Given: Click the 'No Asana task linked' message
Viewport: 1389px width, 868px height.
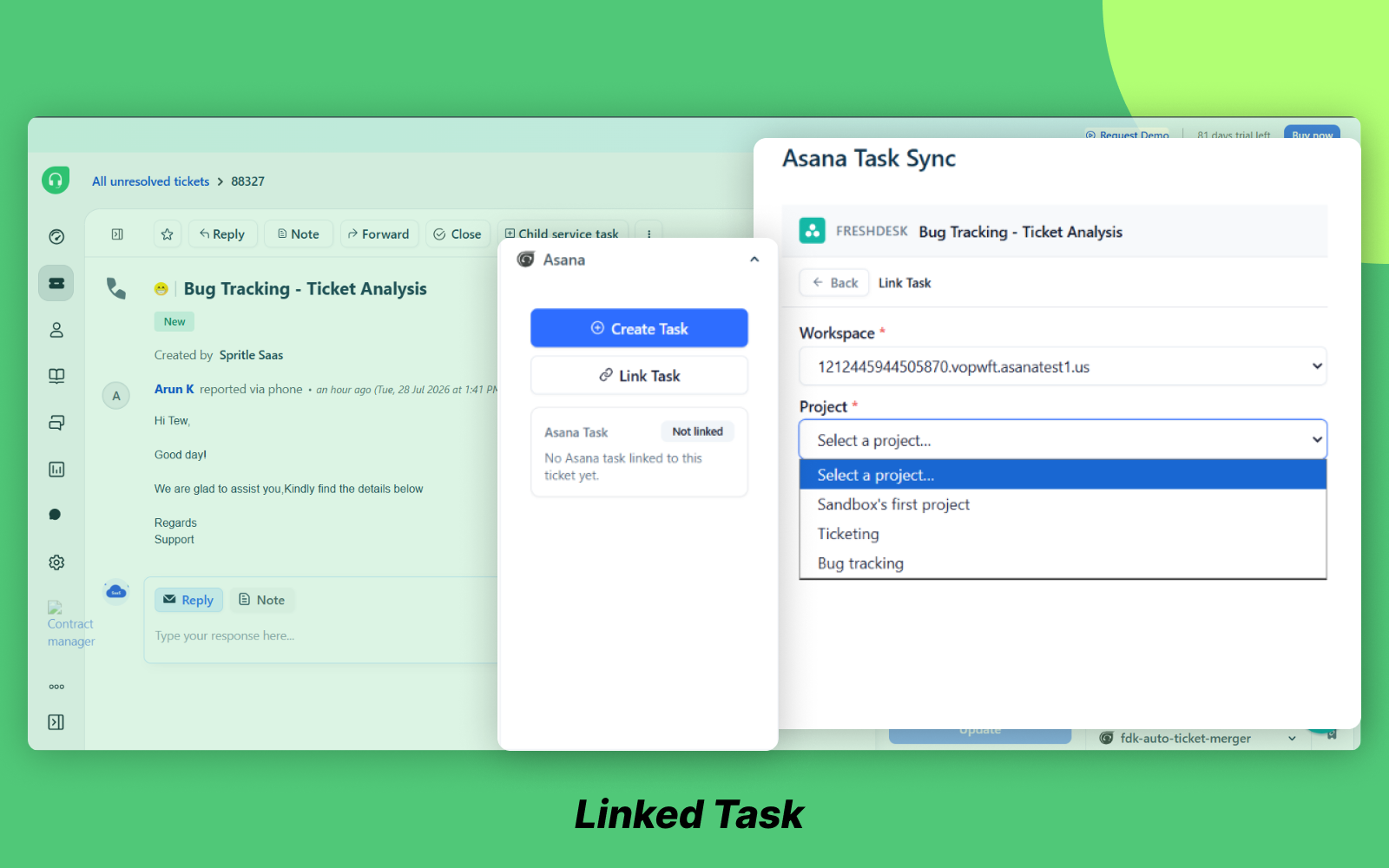Looking at the screenshot, I should tap(623, 467).
